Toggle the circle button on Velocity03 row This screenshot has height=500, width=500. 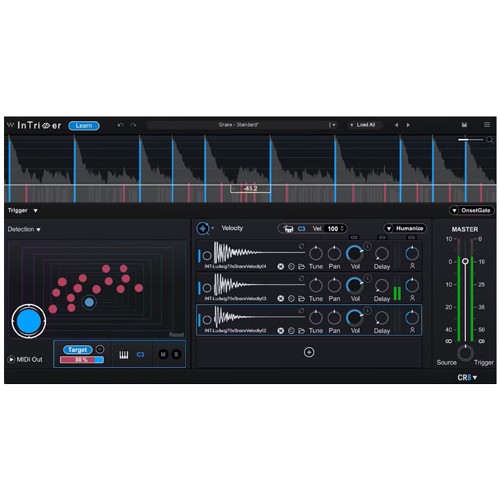pyautogui.click(x=207, y=288)
